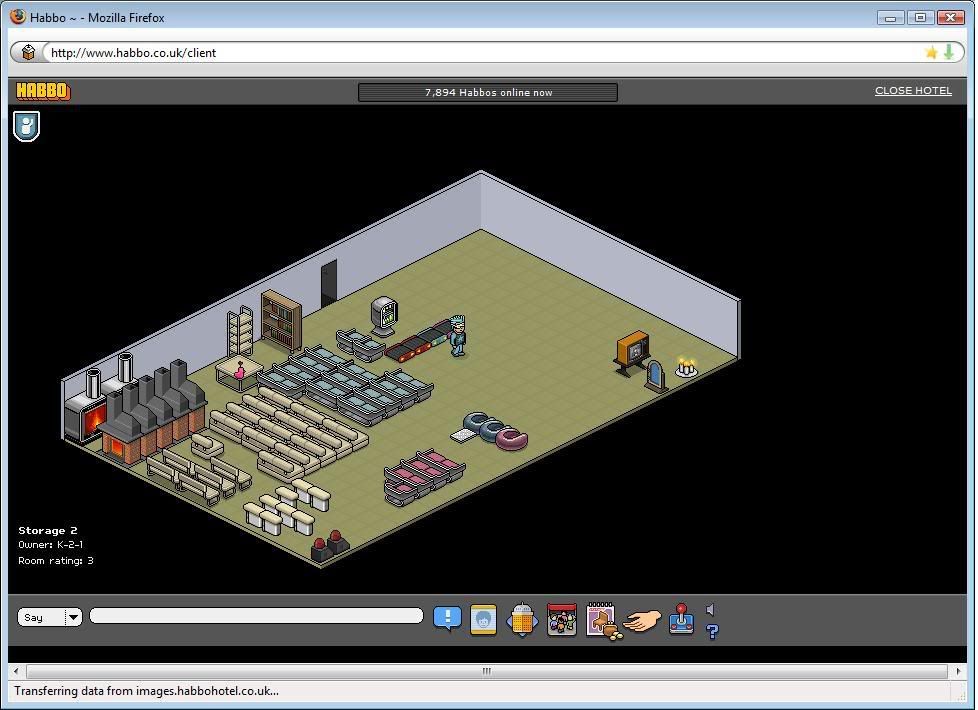Open the Habbo avatar portrait icon
This screenshot has width=978, height=710.
[483, 619]
